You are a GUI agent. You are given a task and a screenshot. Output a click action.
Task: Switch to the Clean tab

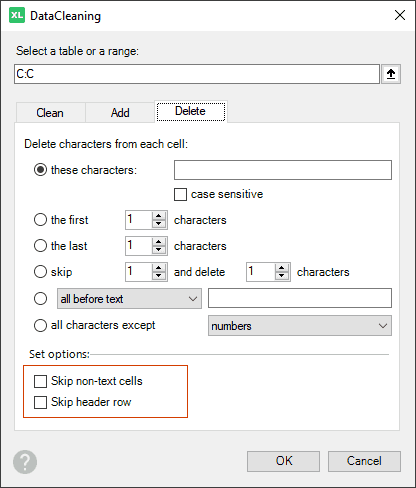(x=50, y=113)
